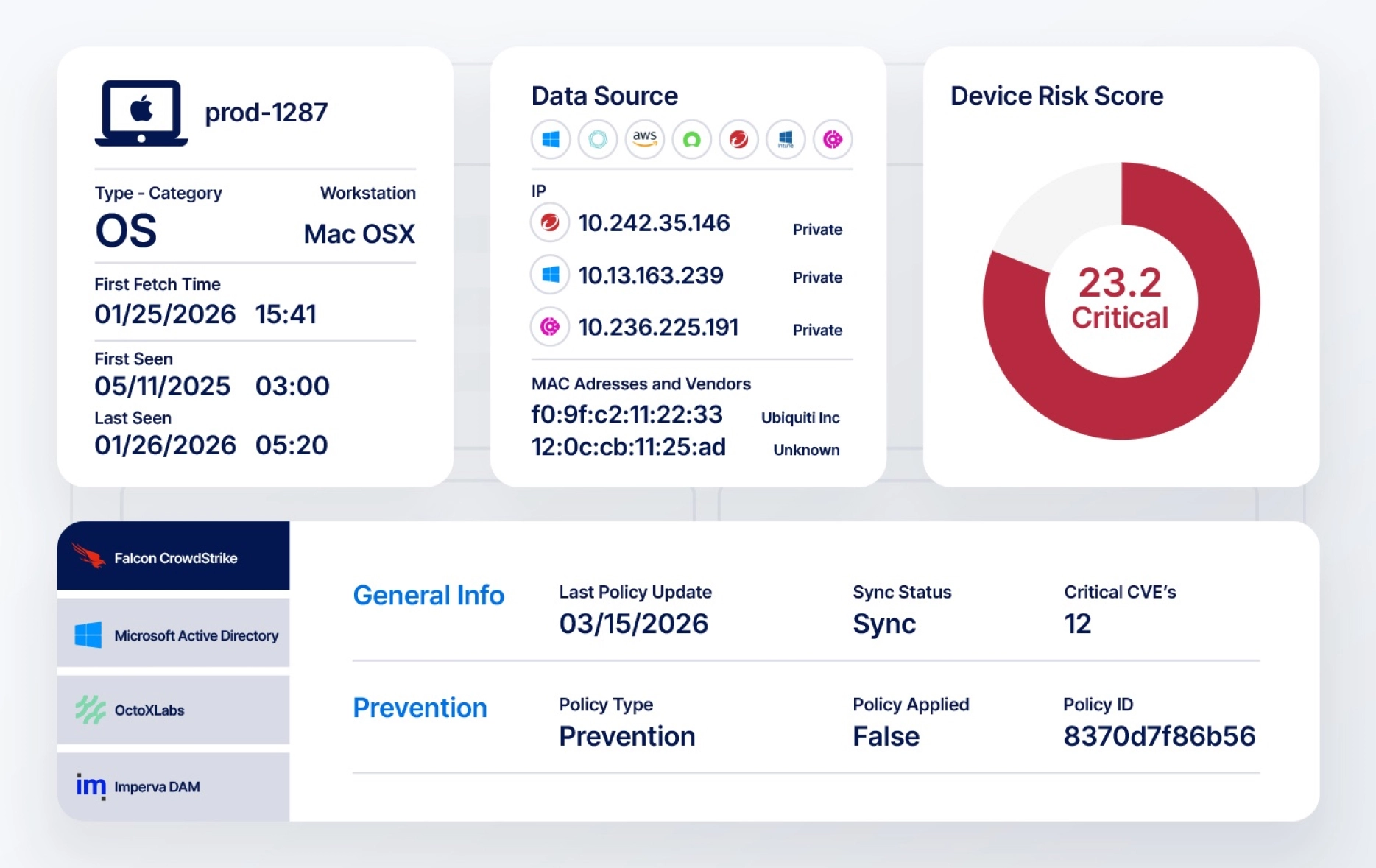
Task: Open the Falcon CrowdStrike tab
Action: [x=174, y=556]
